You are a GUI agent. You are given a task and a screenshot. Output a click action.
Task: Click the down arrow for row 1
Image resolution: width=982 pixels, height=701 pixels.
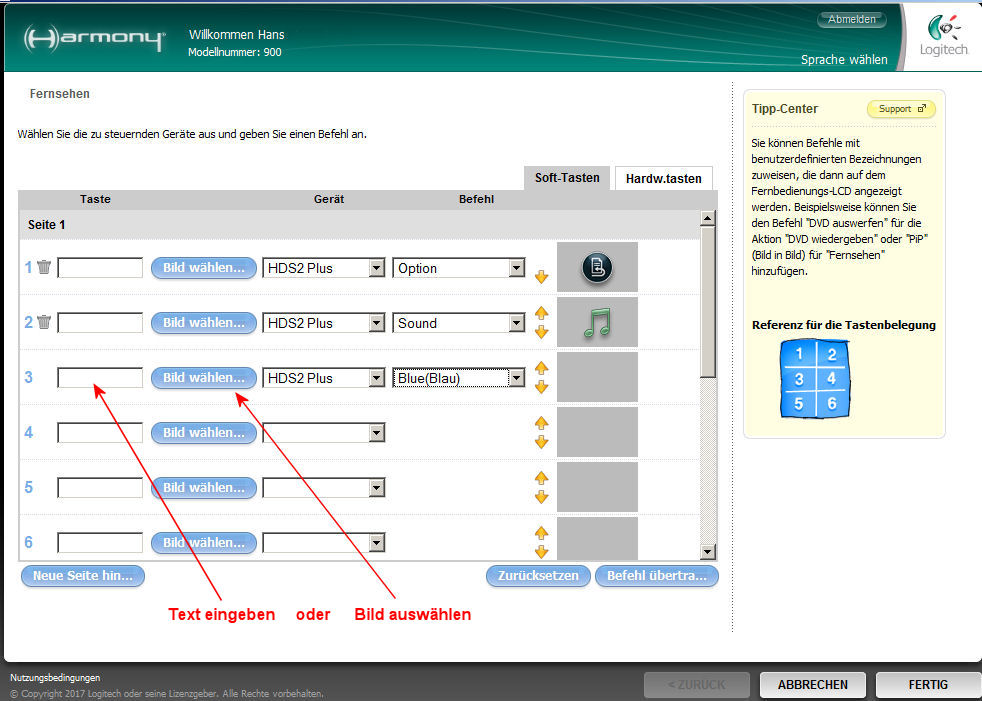tap(542, 277)
